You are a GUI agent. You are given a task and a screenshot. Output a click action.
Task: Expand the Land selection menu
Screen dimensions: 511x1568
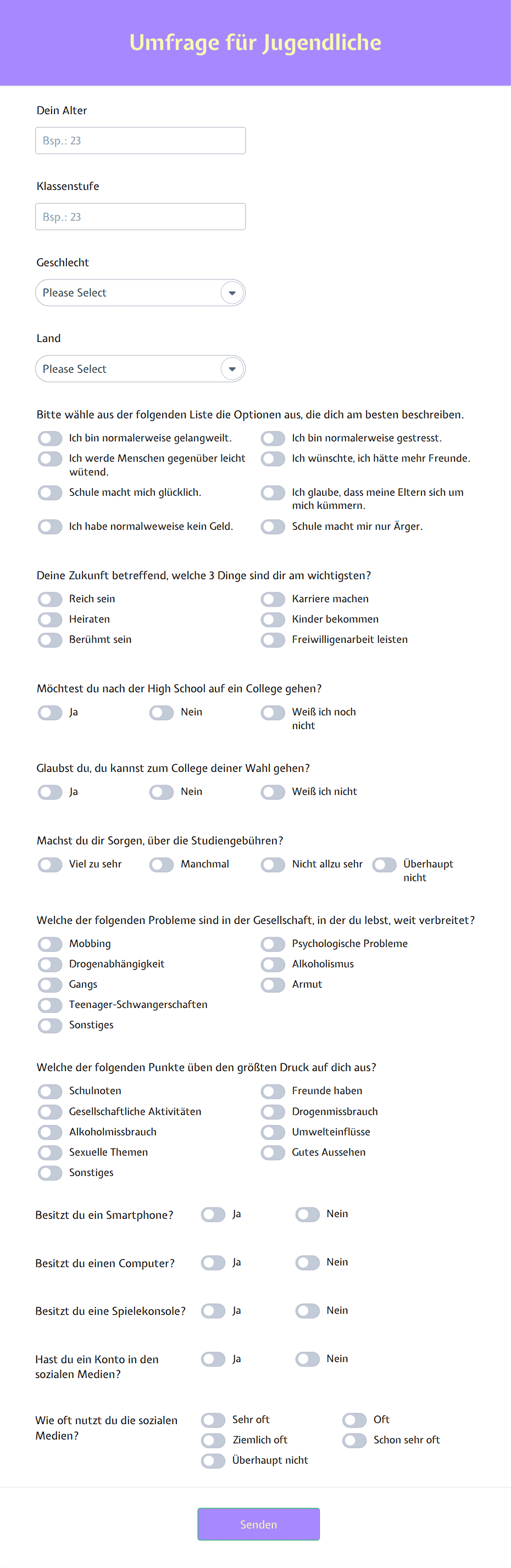pos(140,368)
